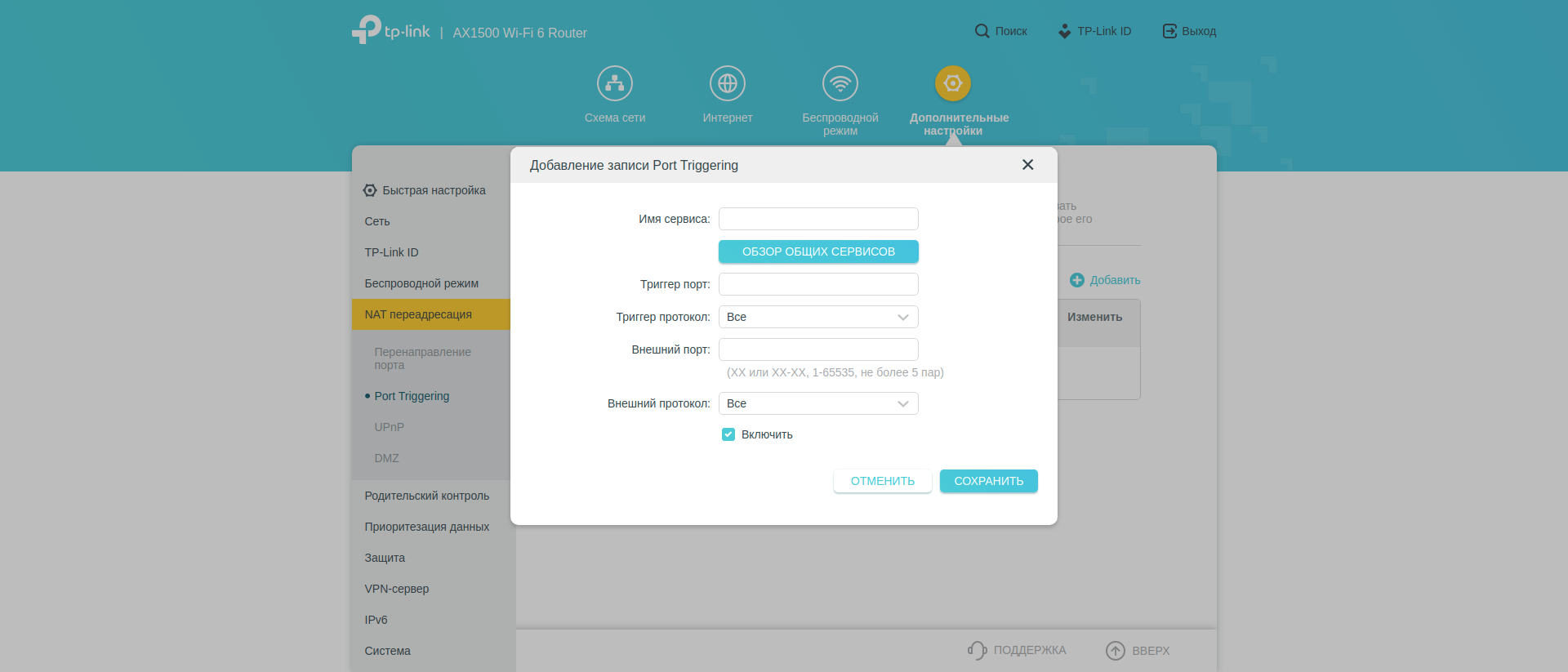The image size is (1568, 672).
Task: Click the tp-link logo
Action: click(391, 30)
